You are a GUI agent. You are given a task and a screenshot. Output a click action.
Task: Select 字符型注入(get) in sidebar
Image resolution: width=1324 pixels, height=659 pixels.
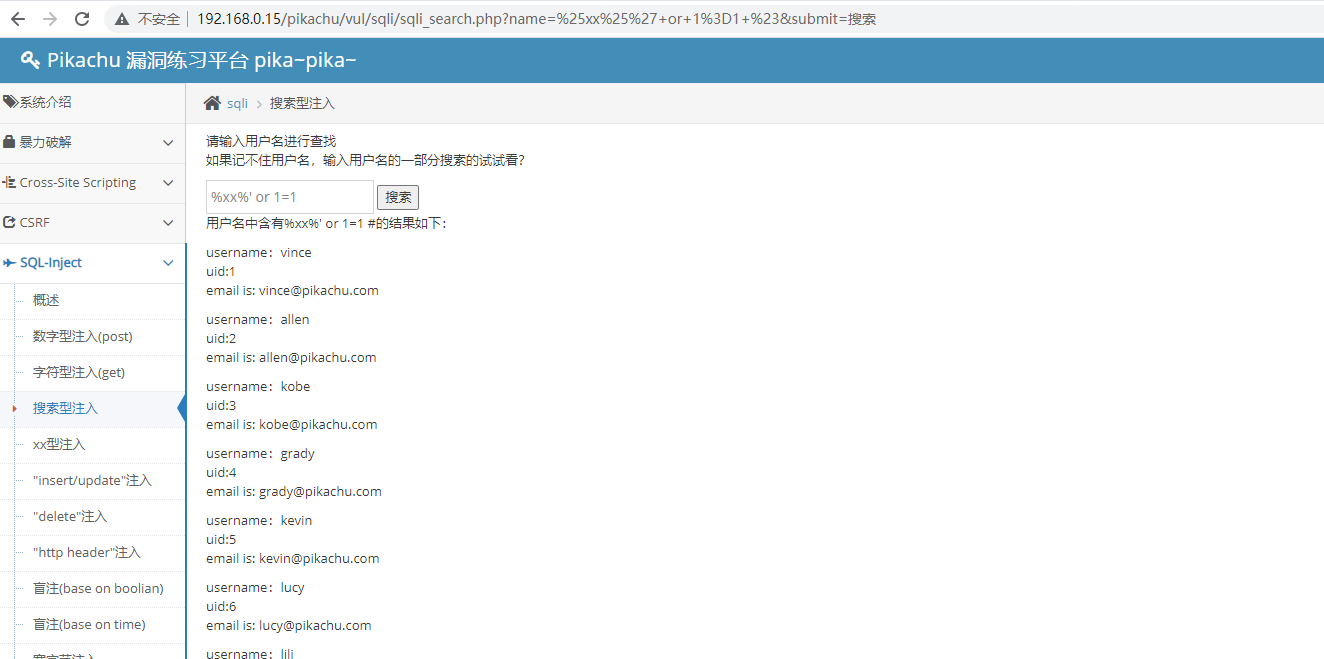(x=79, y=372)
